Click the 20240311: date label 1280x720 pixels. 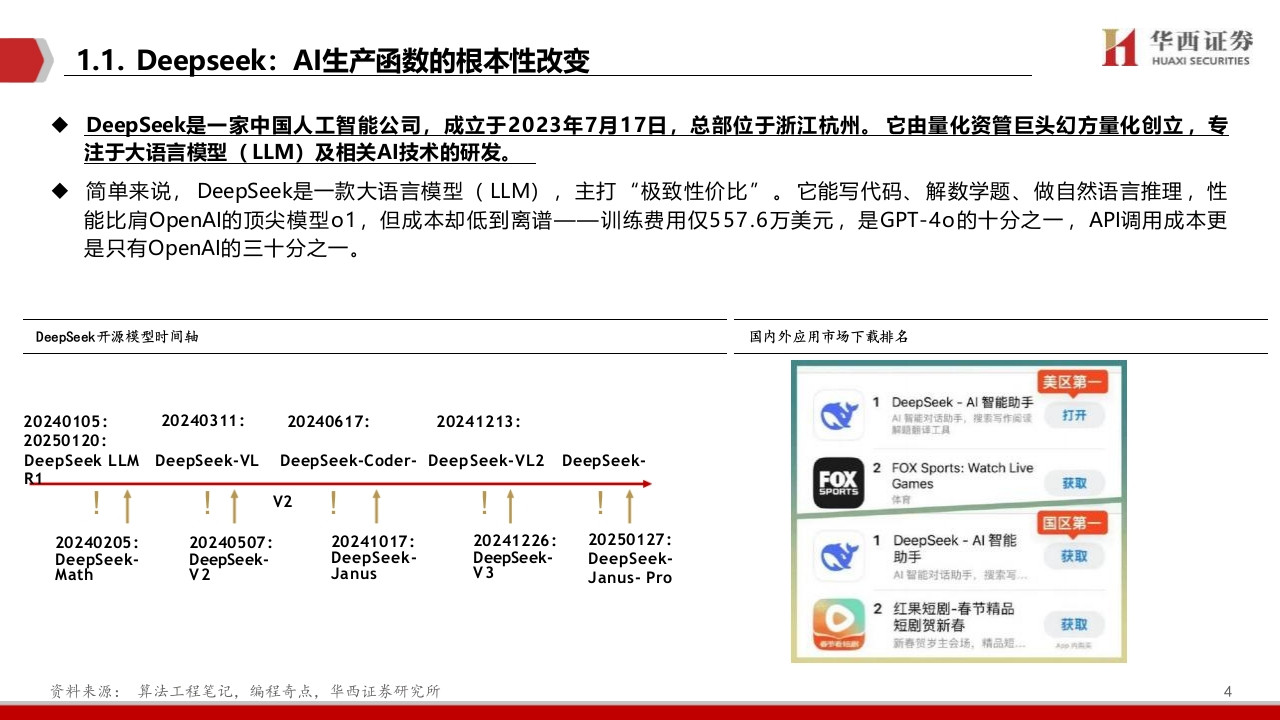point(203,420)
